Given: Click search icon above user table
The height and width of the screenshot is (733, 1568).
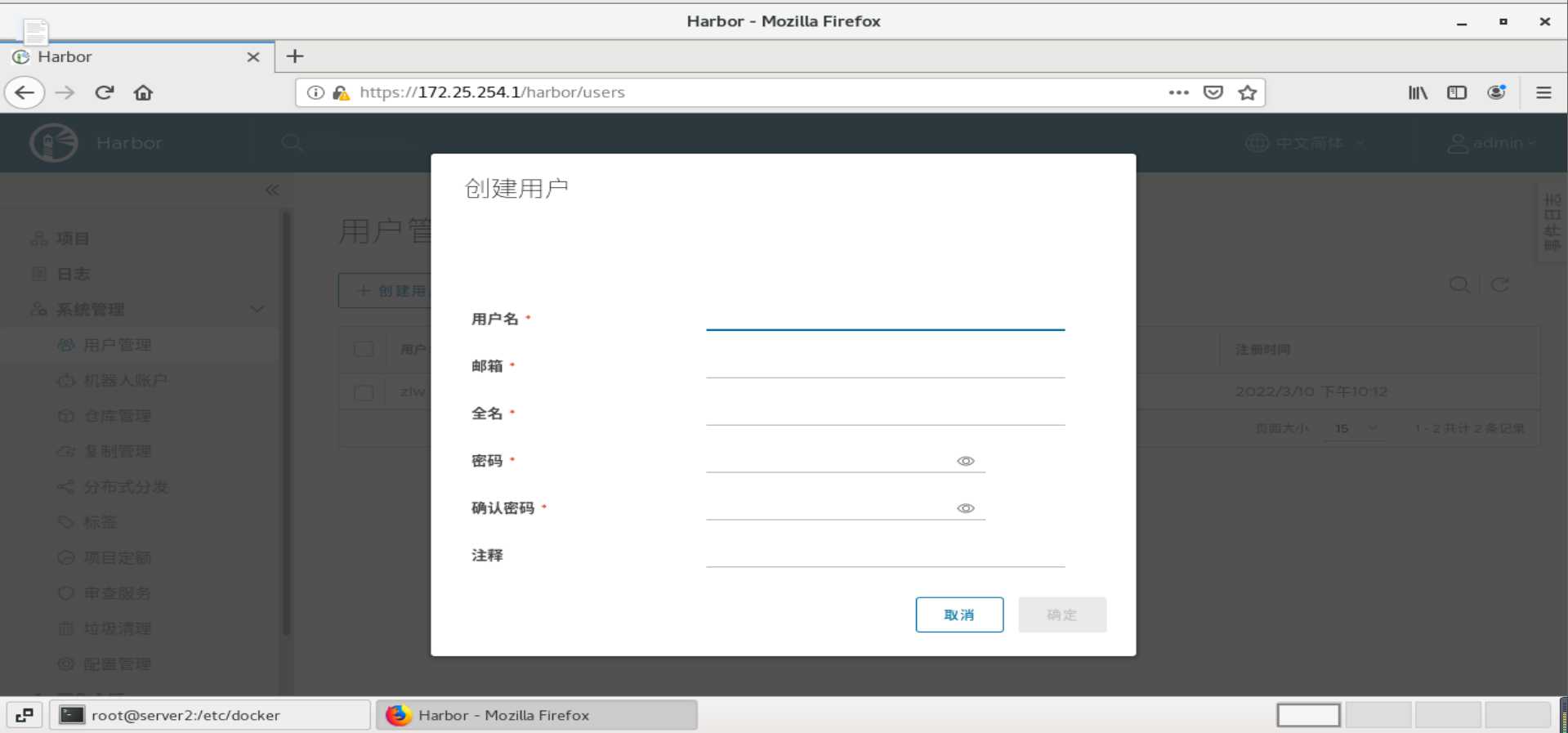Looking at the screenshot, I should click(x=1459, y=284).
